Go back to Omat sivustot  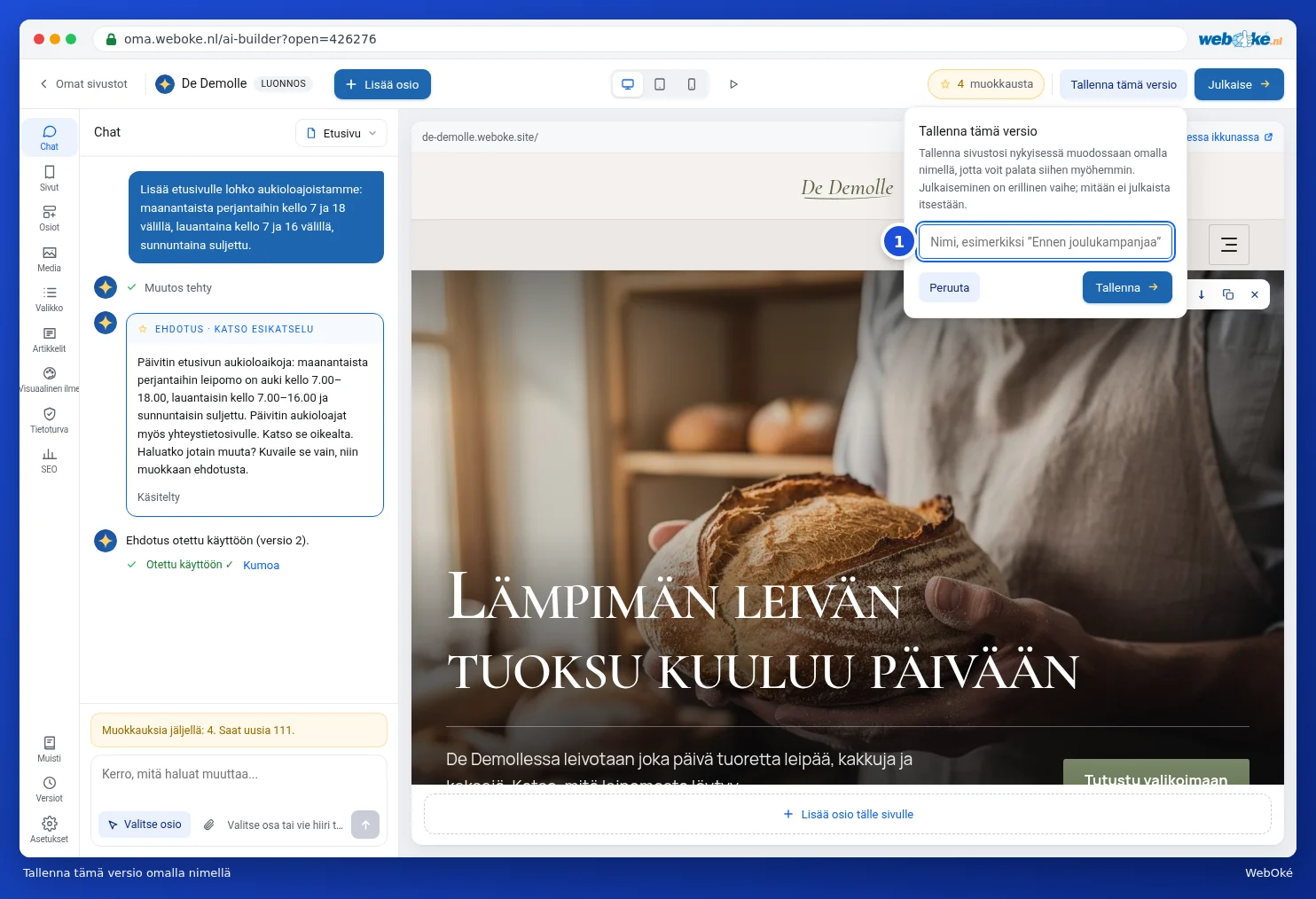coord(83,84)
